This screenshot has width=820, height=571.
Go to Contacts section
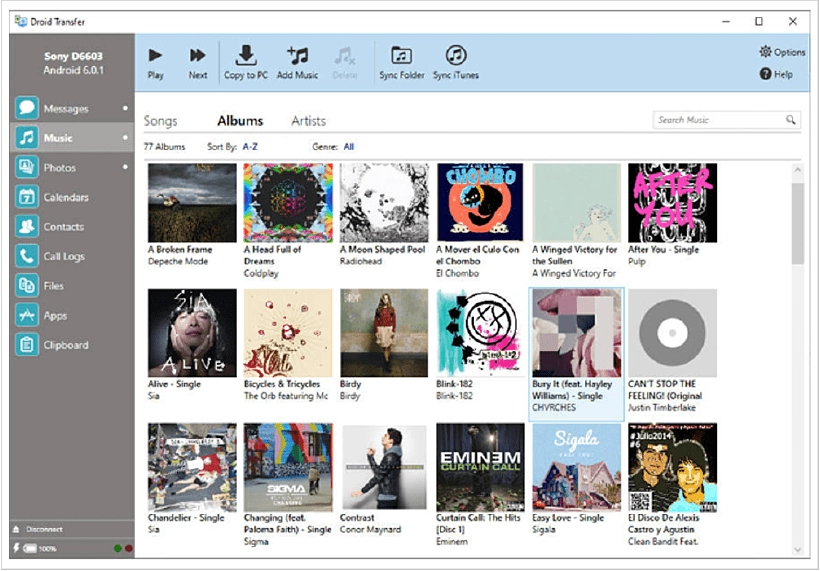tap(72, 226)
